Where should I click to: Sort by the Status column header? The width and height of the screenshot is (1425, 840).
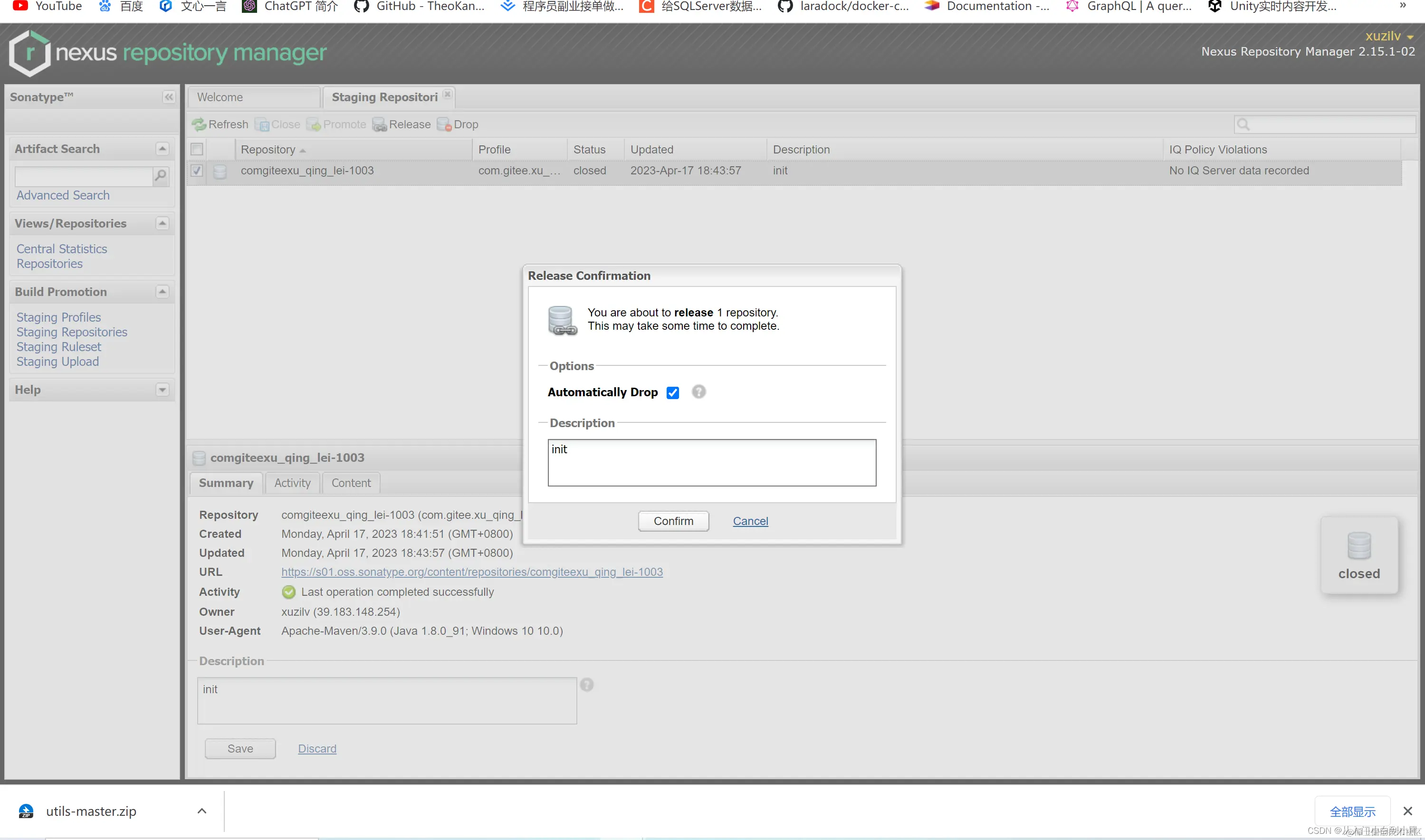pos(595,150)
